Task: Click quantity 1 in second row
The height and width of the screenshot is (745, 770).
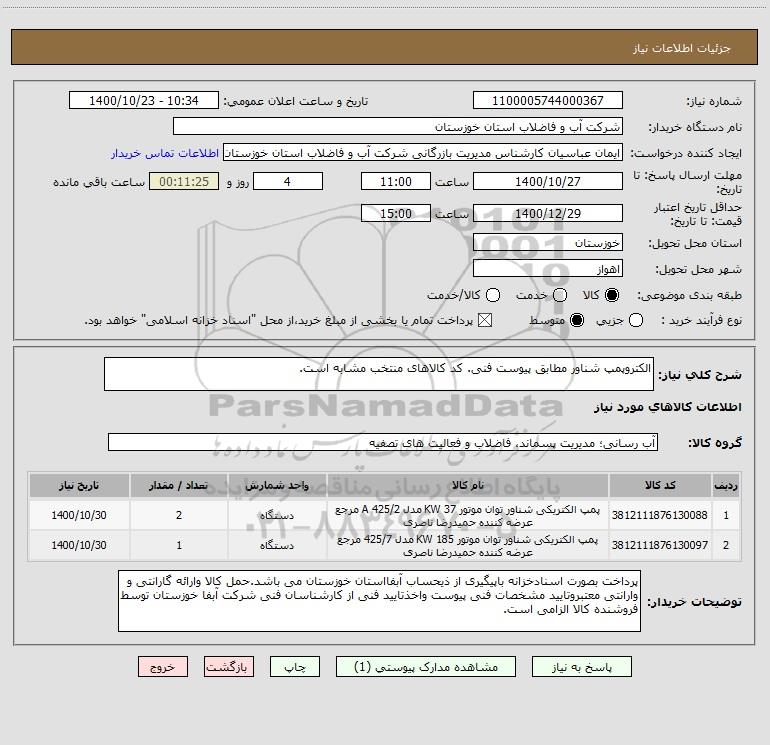Action: (x=179, y=545)
